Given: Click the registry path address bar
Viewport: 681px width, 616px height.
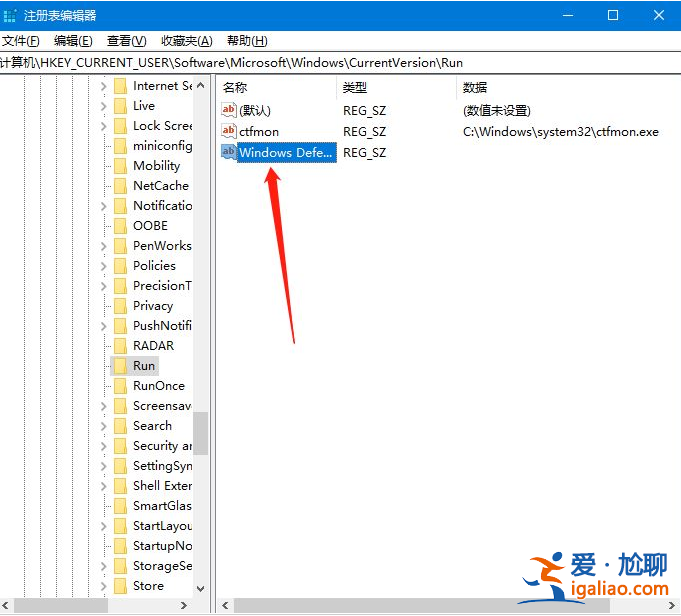Looking at the screenshot, I should [340, 63].
